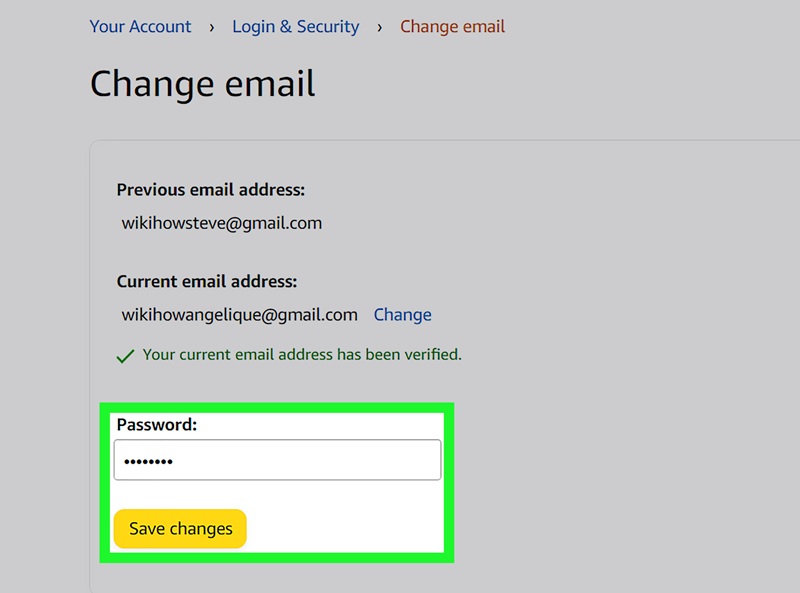Click chevron separator after Your Account
This screenshot has height=593, width=800.
click(x=212, y=28)
